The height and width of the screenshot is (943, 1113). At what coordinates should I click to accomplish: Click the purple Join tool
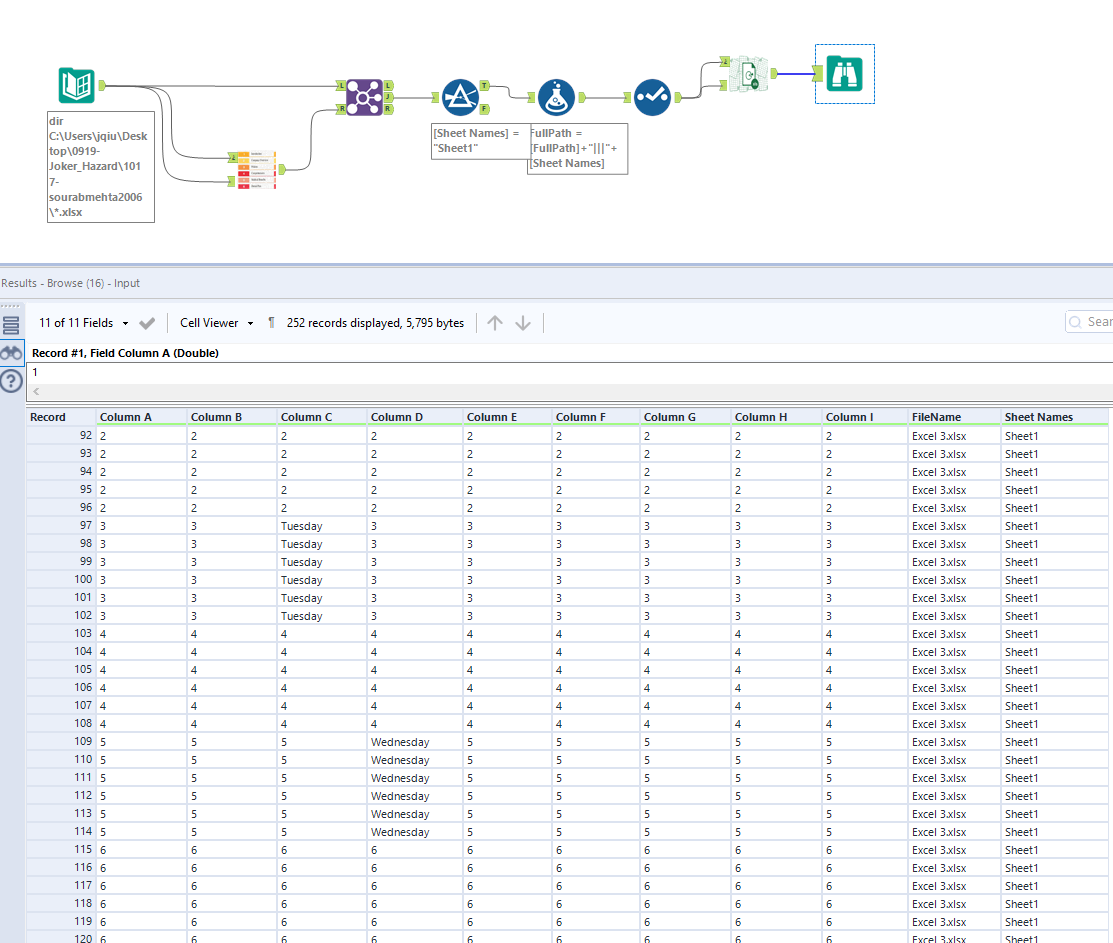tap(363, 97)
